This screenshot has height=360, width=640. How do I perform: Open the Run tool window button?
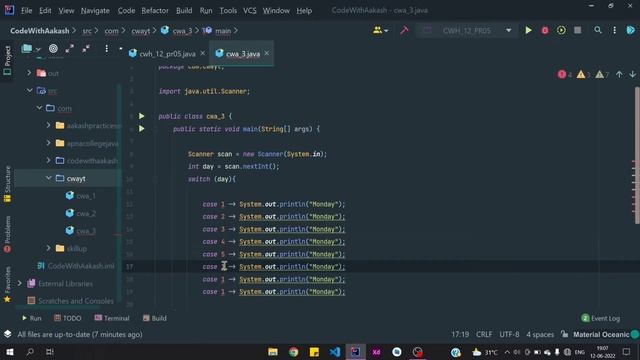point(31,318)
